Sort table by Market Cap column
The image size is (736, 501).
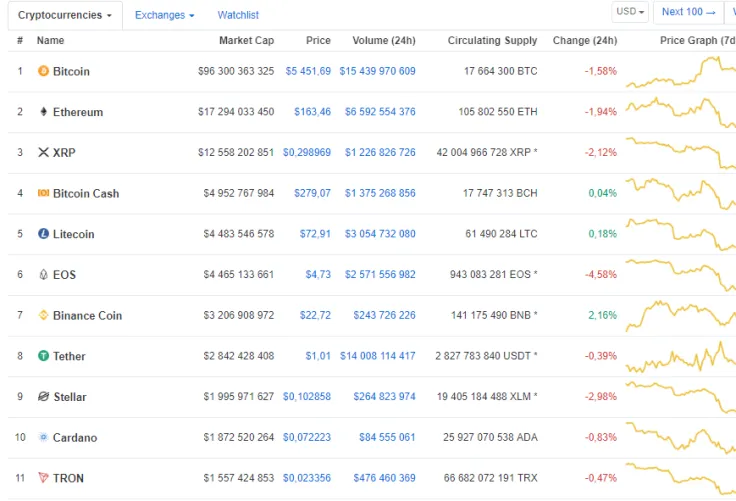pyautogui.click(x=246, y=41)
